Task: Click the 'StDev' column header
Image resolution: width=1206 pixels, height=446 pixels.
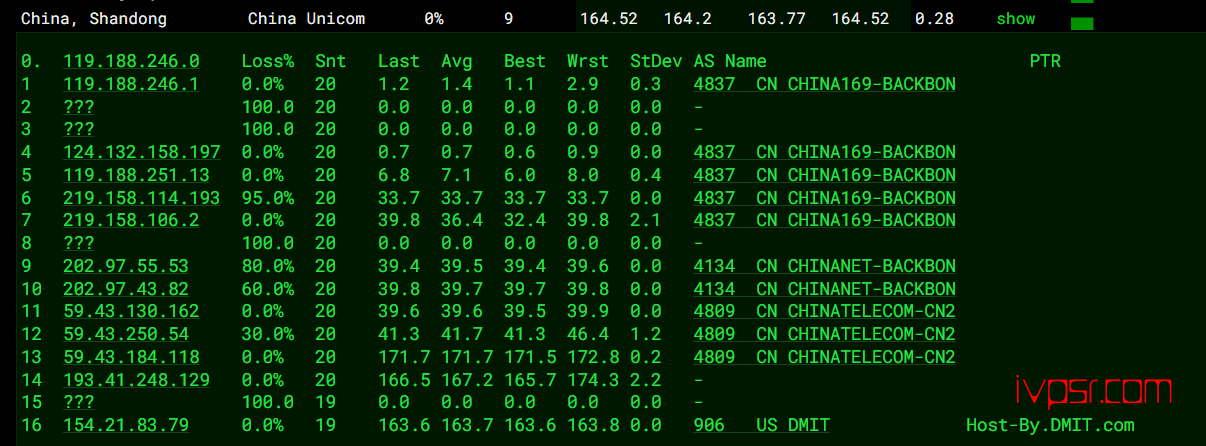Action: coord(656,62)
